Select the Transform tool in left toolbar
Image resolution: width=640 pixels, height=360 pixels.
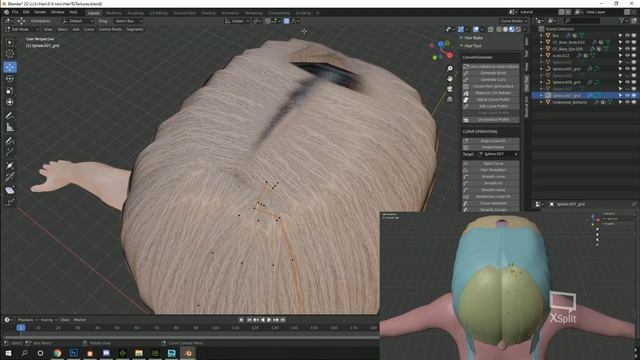coord(10,102)
